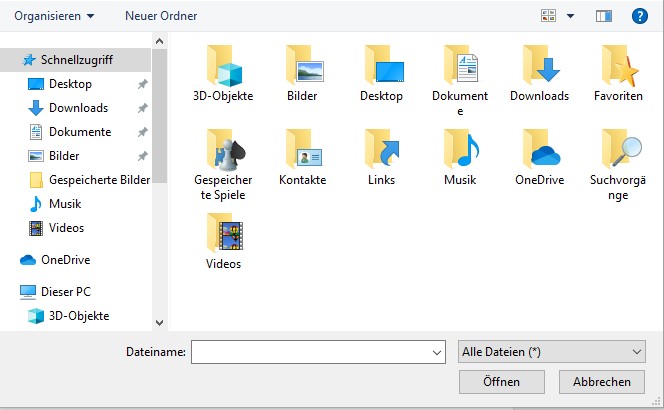This screenshot has height=410, width=664.
Task: Select the Kontakte folder icon
Action: 303,149
